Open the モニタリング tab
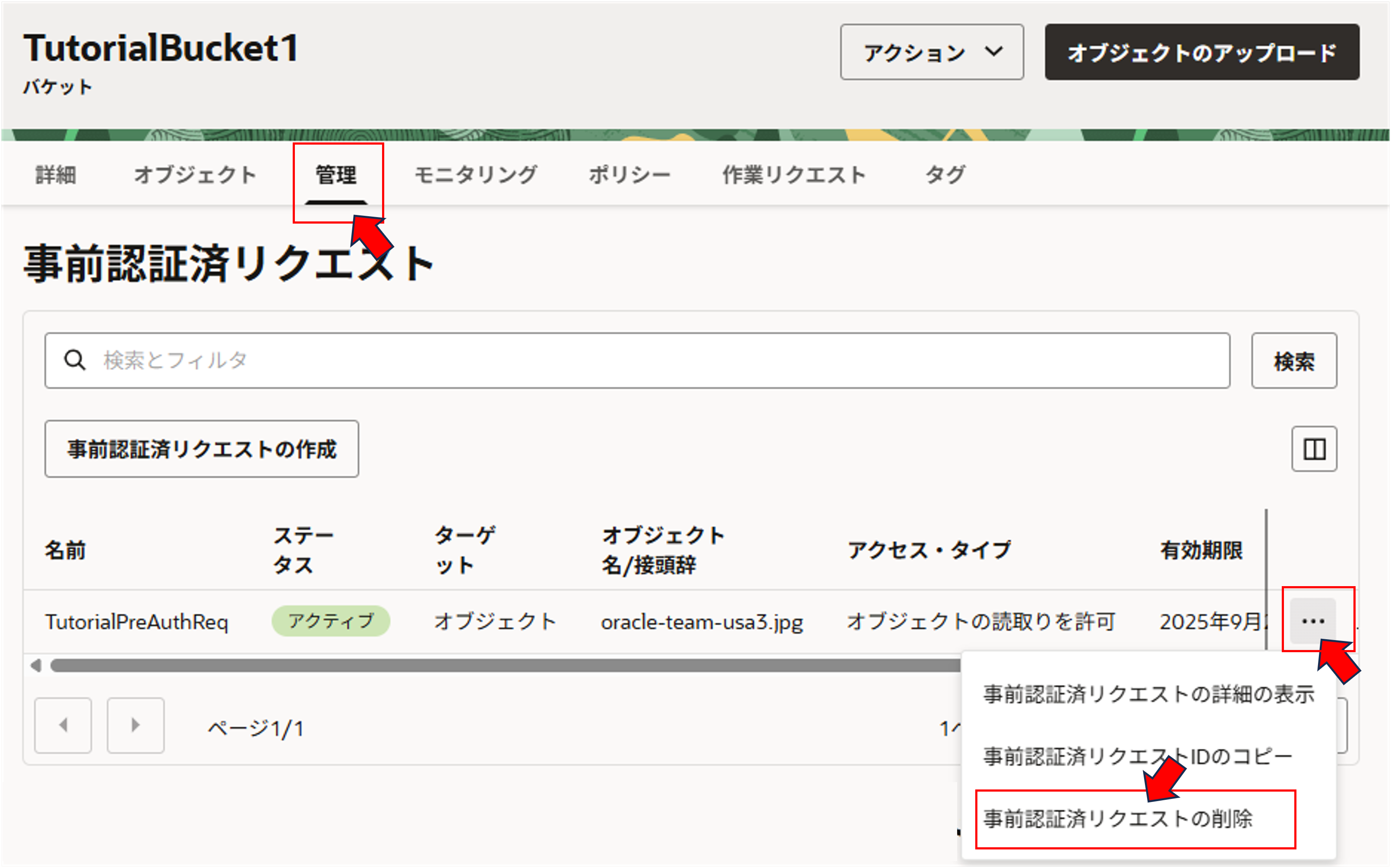Screen dimensions: 1391x868 point(476,174)
